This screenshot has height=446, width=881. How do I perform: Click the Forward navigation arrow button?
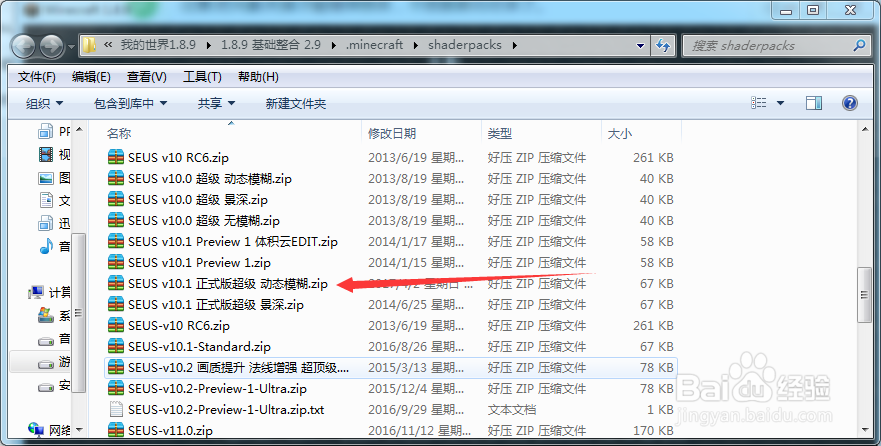[x=52, y=46]
